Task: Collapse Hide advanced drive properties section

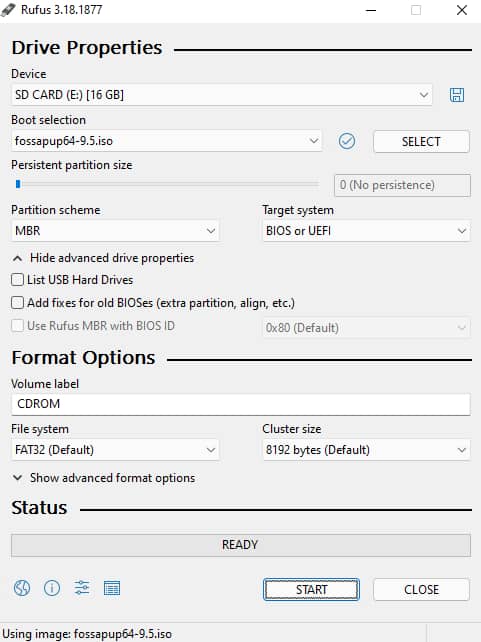Action: pyautogui.click(x=103, y=258)
